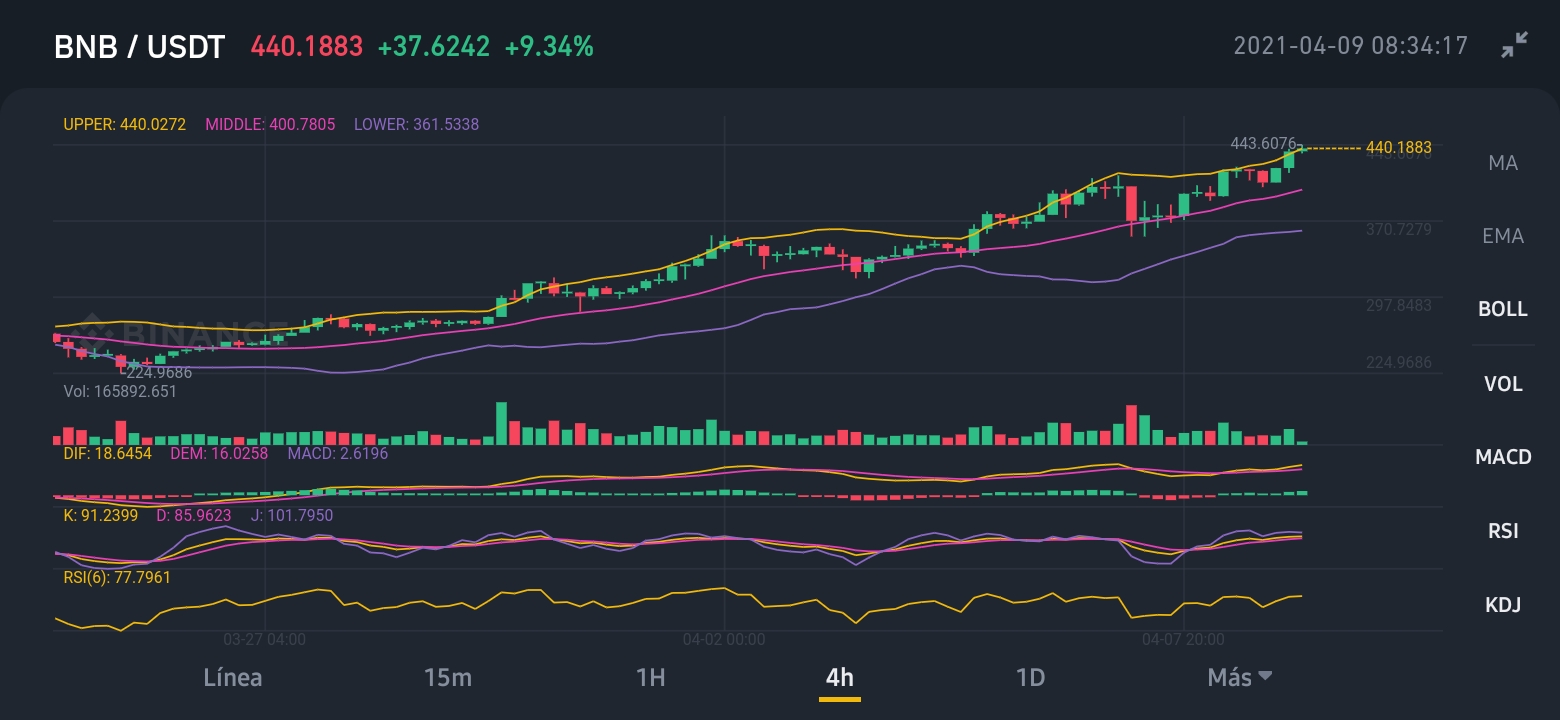
Task: Select the 1D timeframe
Action: (1030, 677)
